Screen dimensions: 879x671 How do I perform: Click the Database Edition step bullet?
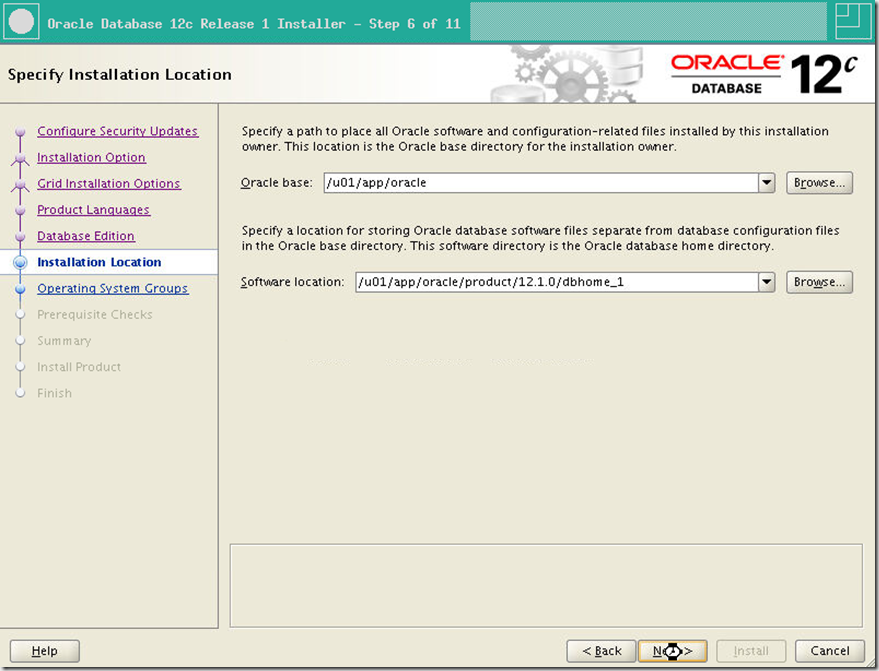pyautogui.click(x=20, y=237)
